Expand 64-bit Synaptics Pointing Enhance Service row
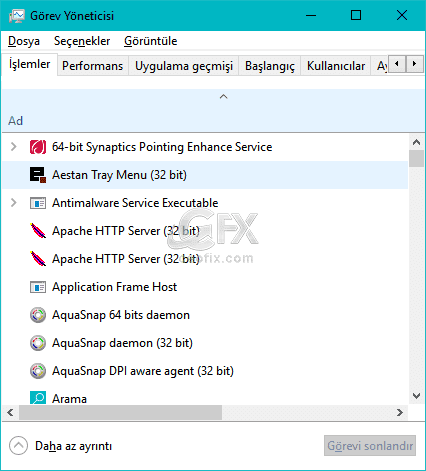 pos(13,147)
